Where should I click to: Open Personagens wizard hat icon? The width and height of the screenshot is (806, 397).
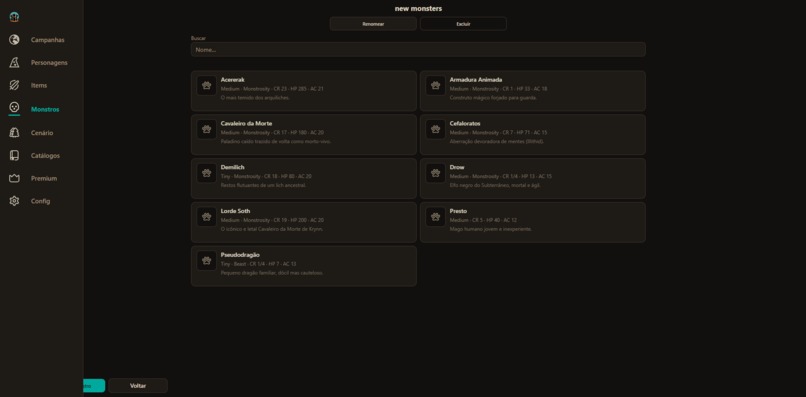[14, 63]
